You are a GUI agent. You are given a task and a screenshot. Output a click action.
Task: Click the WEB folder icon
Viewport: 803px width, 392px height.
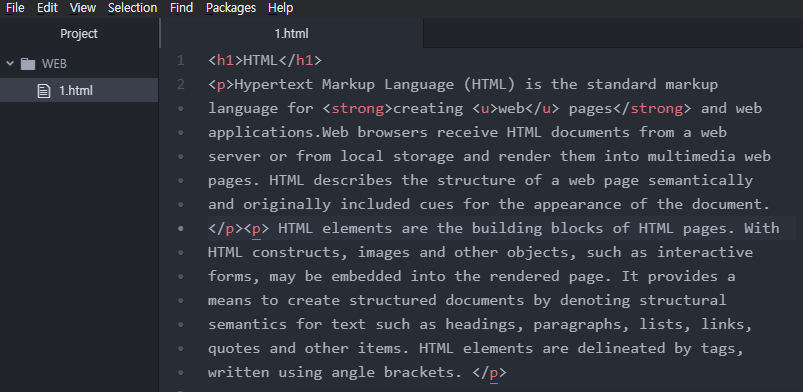(28, 64)
